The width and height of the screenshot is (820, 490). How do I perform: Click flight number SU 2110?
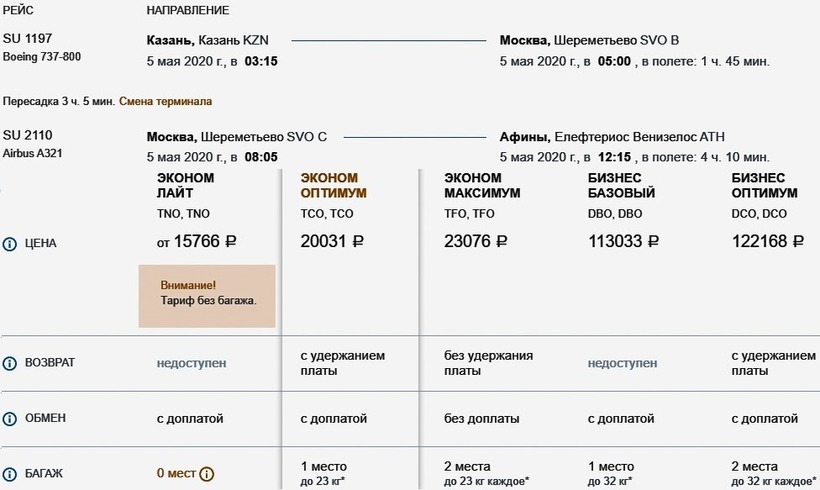tap(27, 136)
